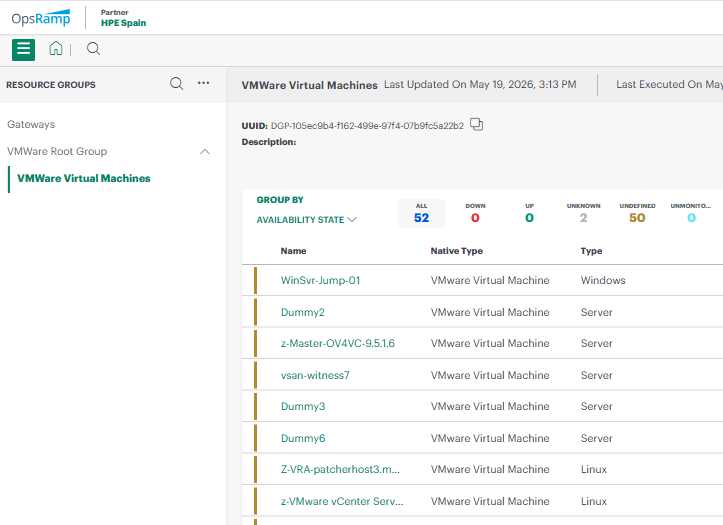Click the Last Updated On timestamp
Image resolution: width=723 pixels, height=525 pixels.
point(480,84)
